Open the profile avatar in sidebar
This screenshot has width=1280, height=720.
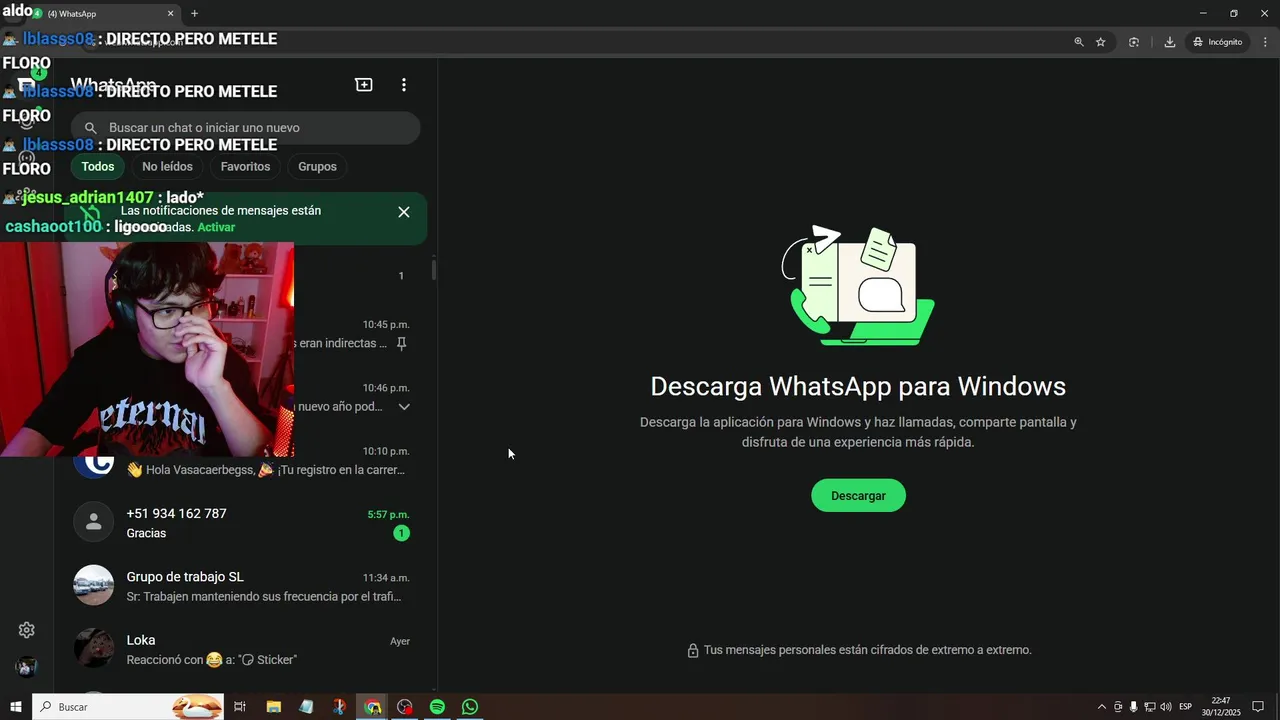pyautogui.click(x=27, y=667)
